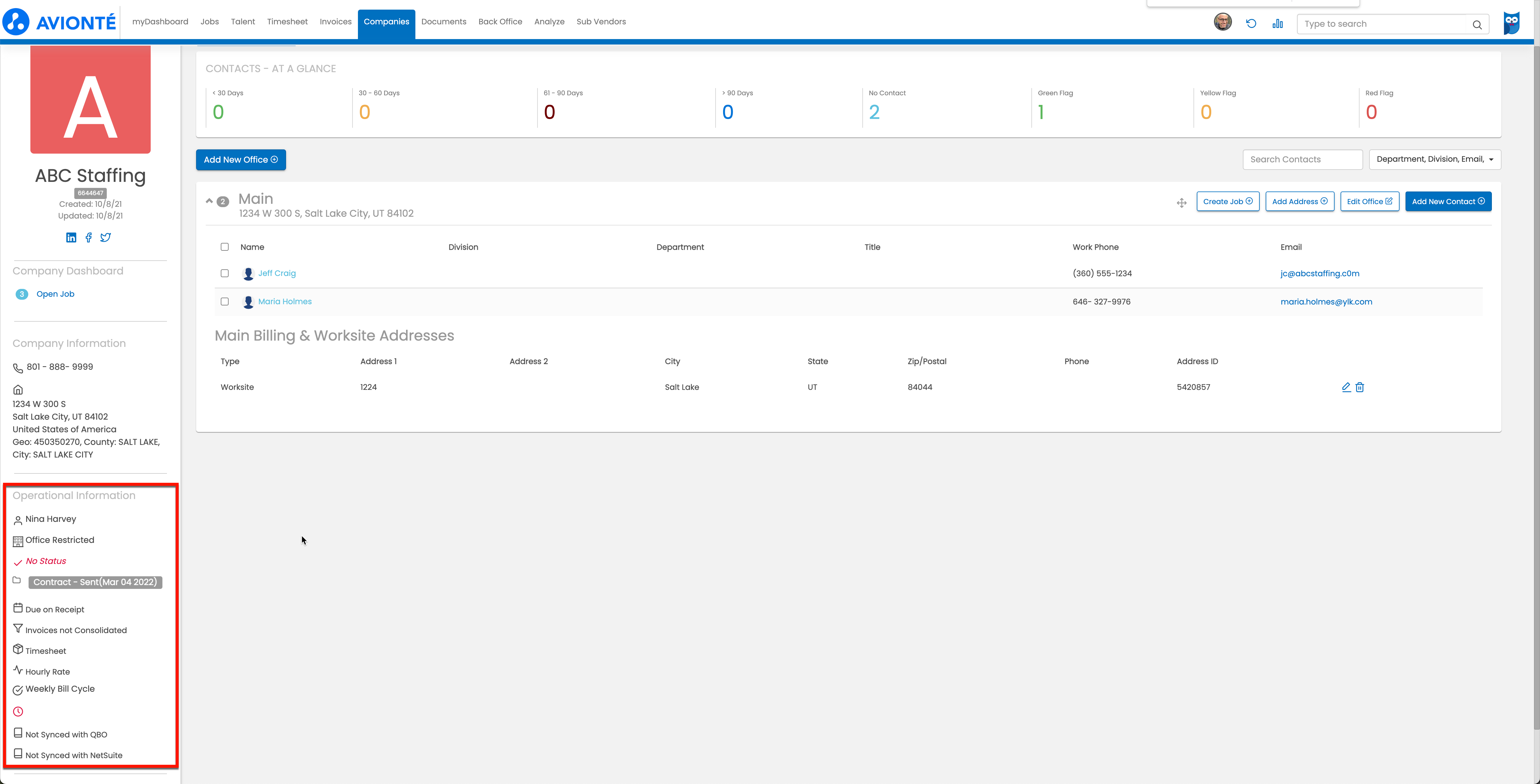The width and height of the screenshot is (1540, 784).
Task: Click the book icon by Not Synced with QBO
Action: point(18,733)
